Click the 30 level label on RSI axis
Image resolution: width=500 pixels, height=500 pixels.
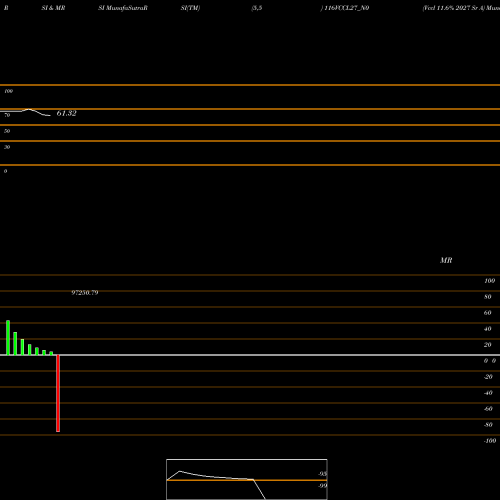coord(7,147)
